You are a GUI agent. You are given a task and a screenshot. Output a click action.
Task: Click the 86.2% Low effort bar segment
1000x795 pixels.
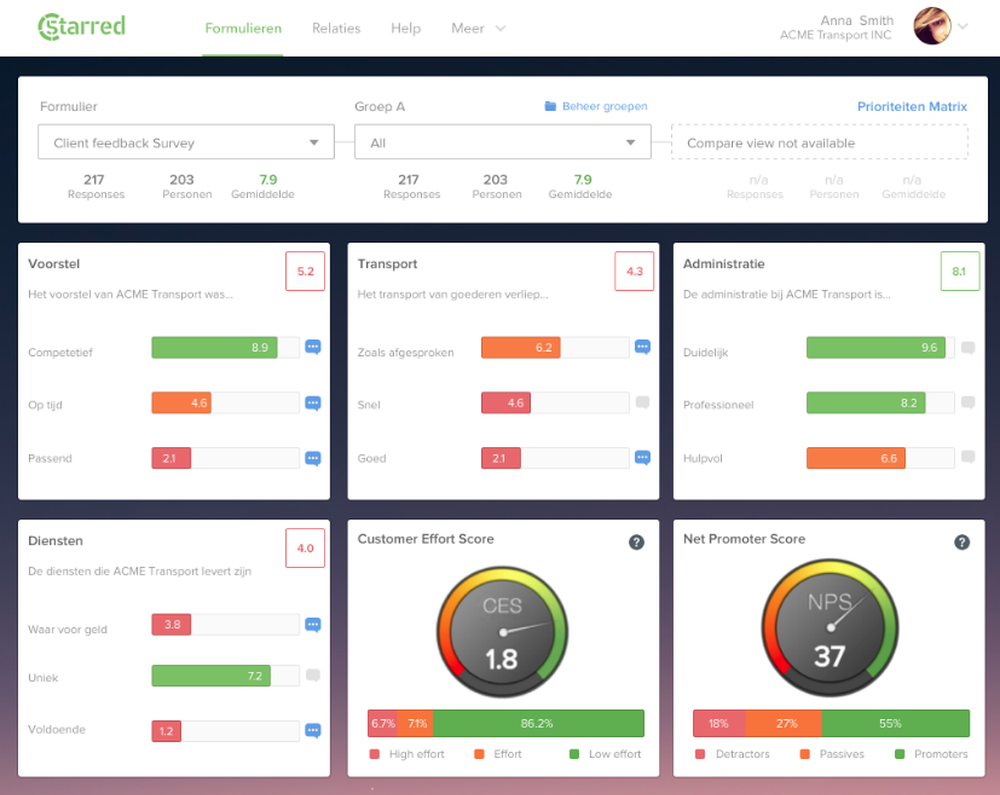[x=538, y=724]
